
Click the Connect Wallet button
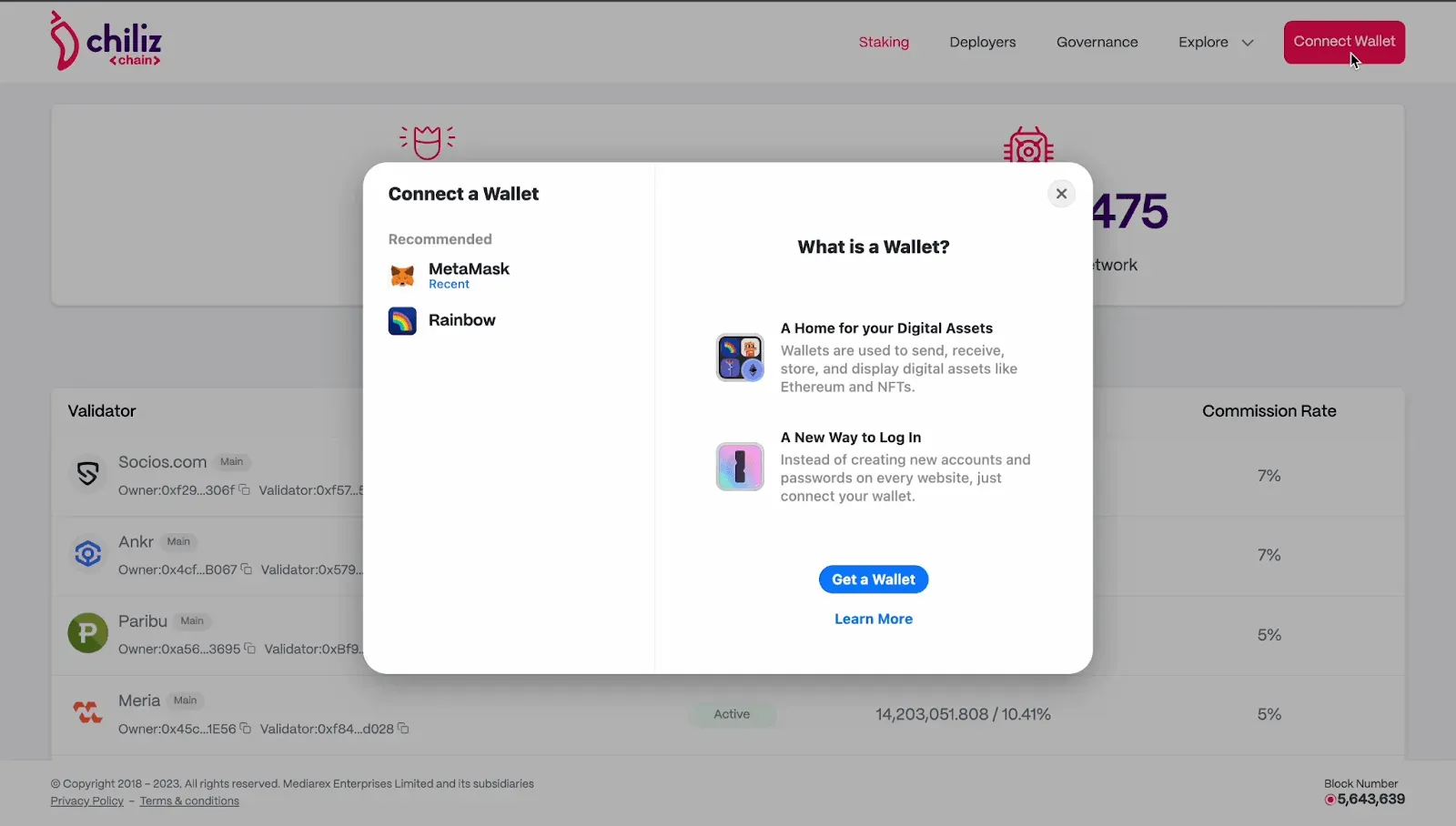(x=1344, y=42)
